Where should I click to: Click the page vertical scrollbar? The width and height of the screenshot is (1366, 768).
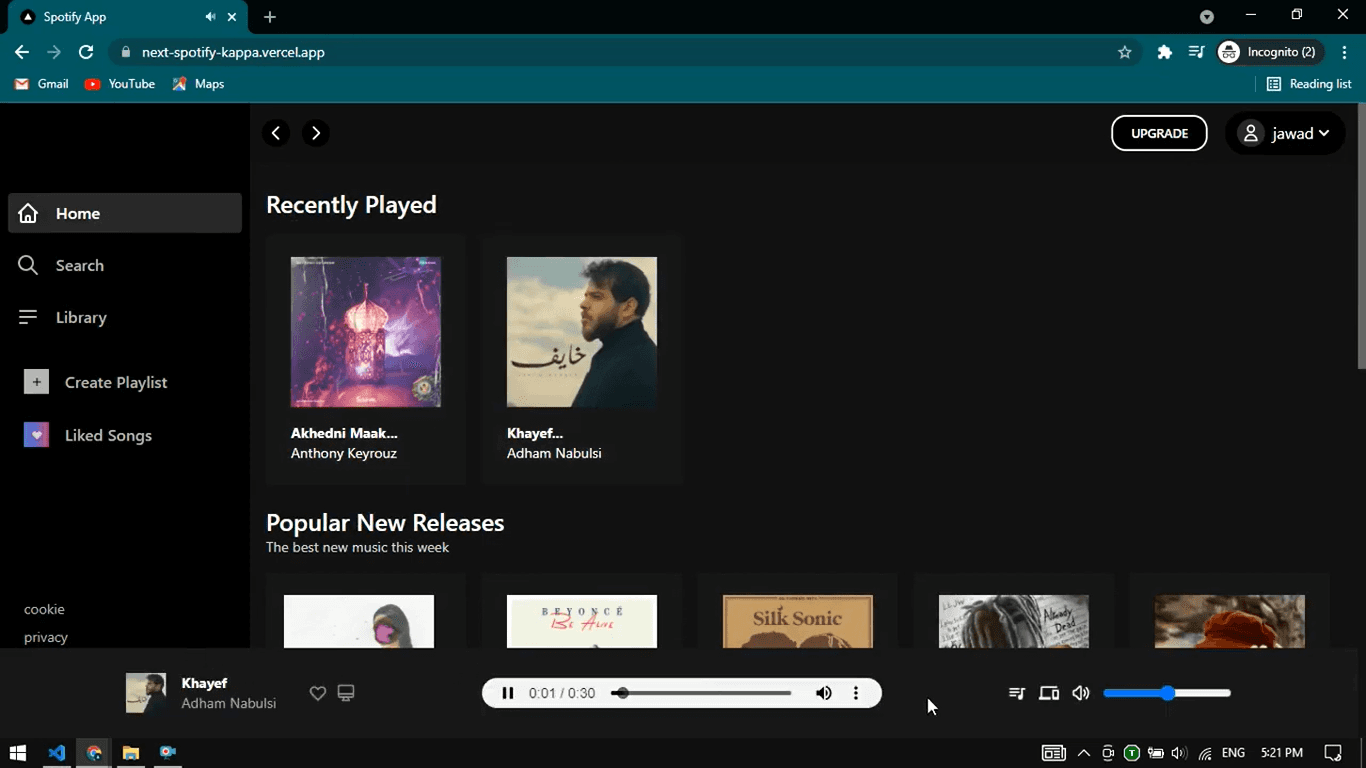[1361, 235]
